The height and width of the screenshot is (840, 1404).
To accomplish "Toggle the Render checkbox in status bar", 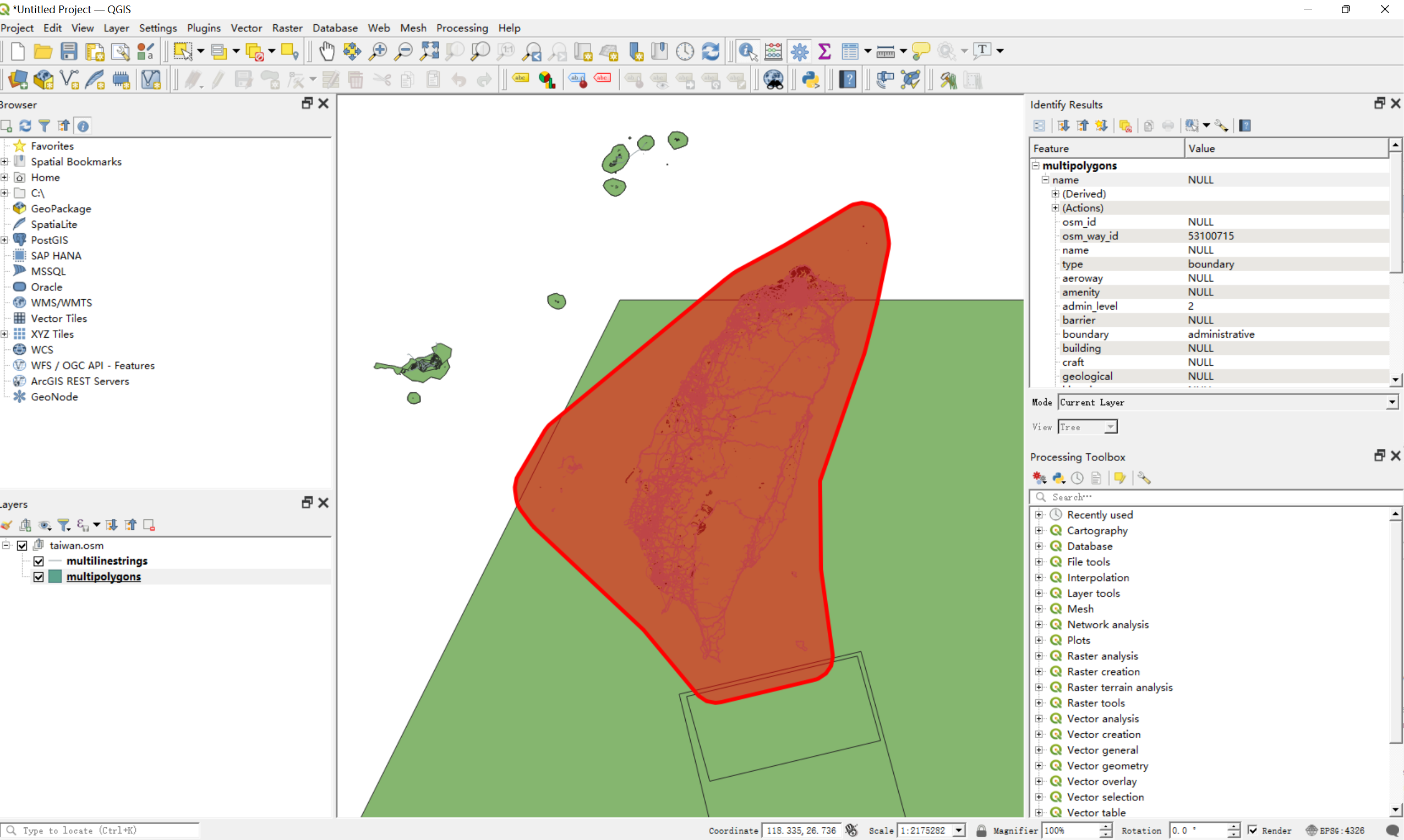I will click(1253, 831).
